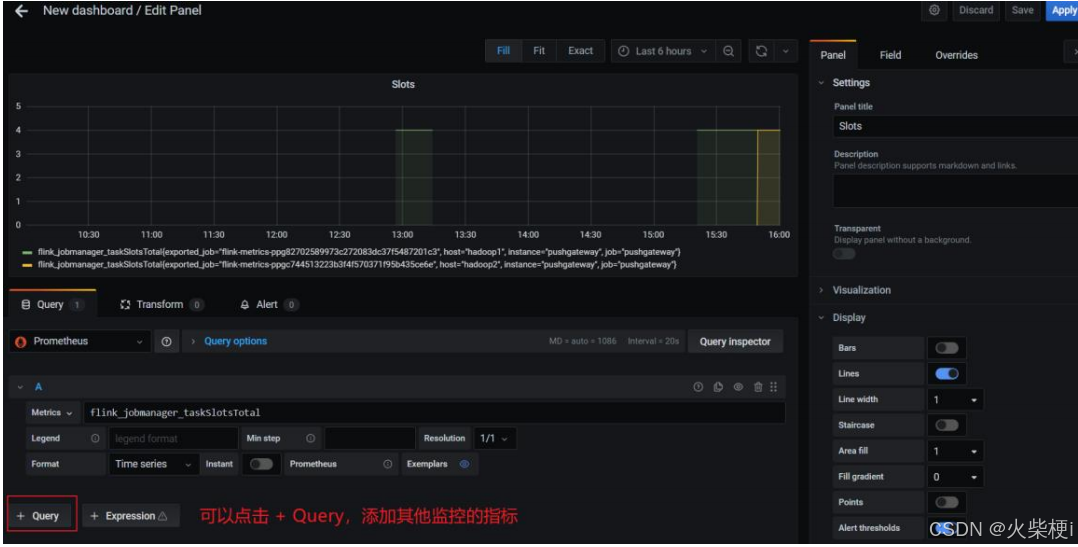Toggle the Bars switch

(x=947, y=348)
